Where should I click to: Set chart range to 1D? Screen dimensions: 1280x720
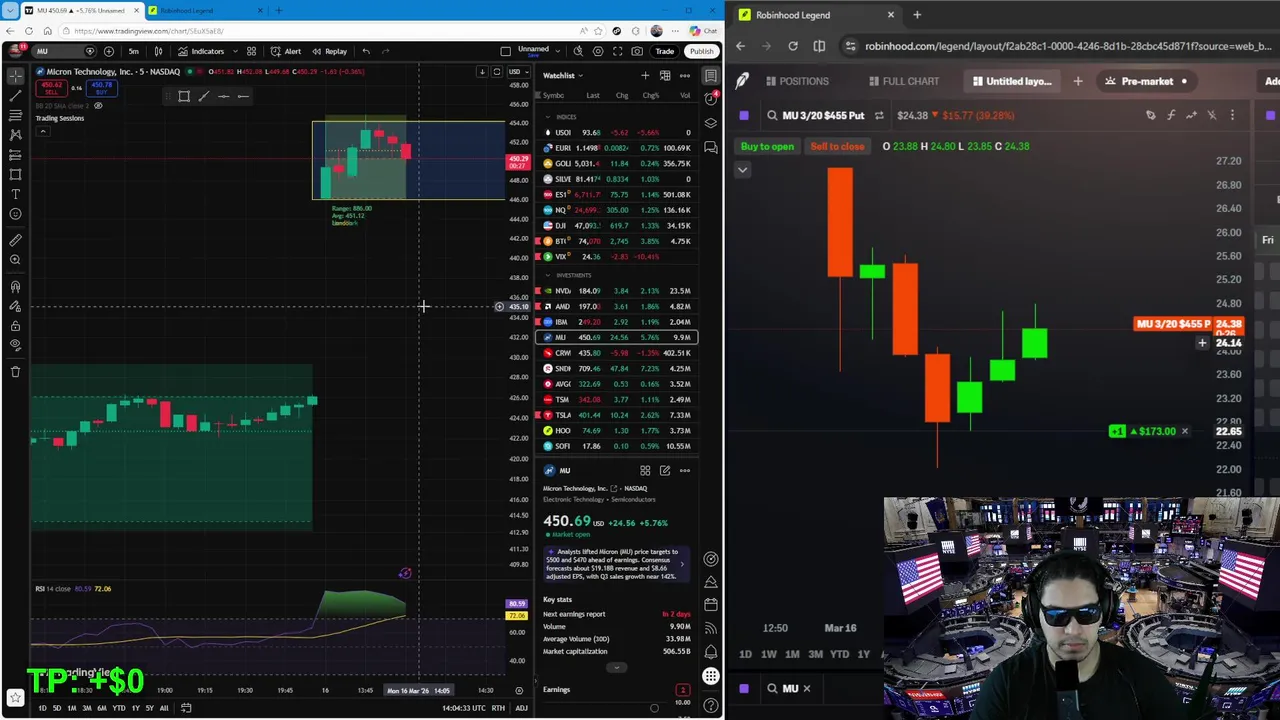42,708
